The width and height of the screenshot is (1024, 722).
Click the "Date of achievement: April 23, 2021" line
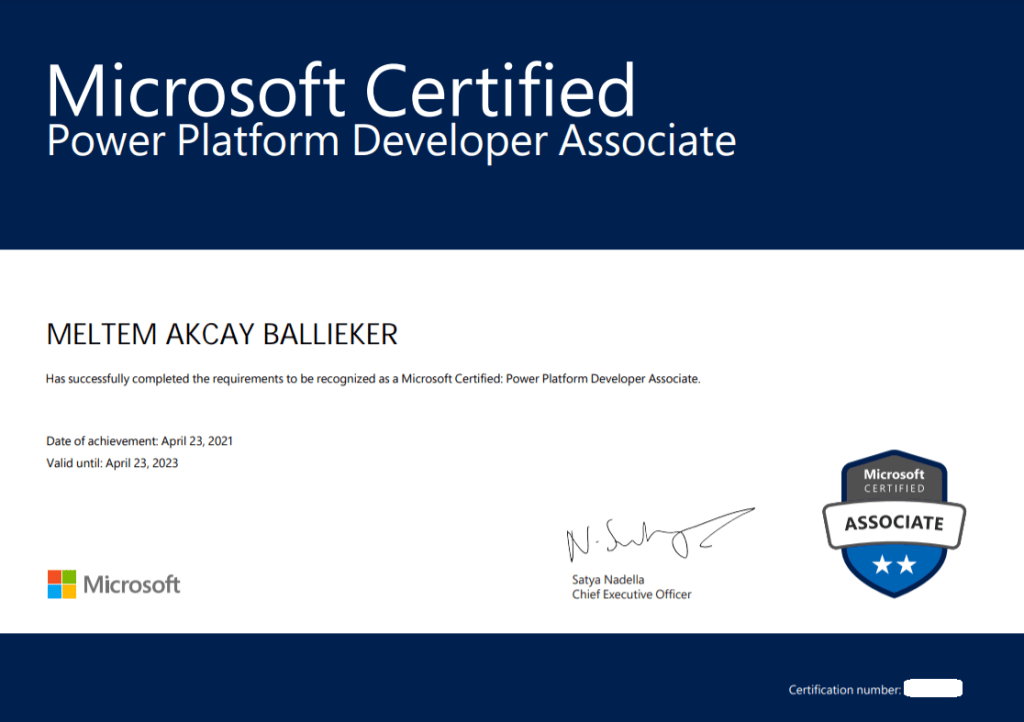coord(140,441)
